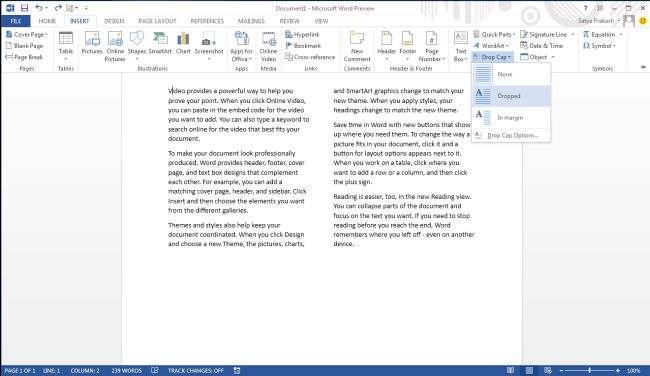Insert Date & Time

click(x=541, y=46)
